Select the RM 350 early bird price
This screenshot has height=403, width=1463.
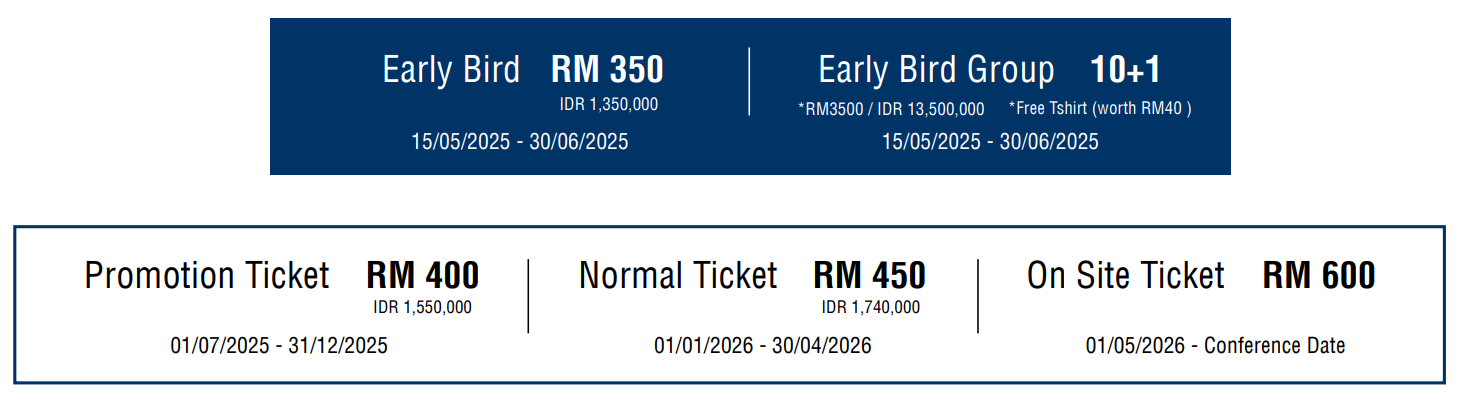607,70
